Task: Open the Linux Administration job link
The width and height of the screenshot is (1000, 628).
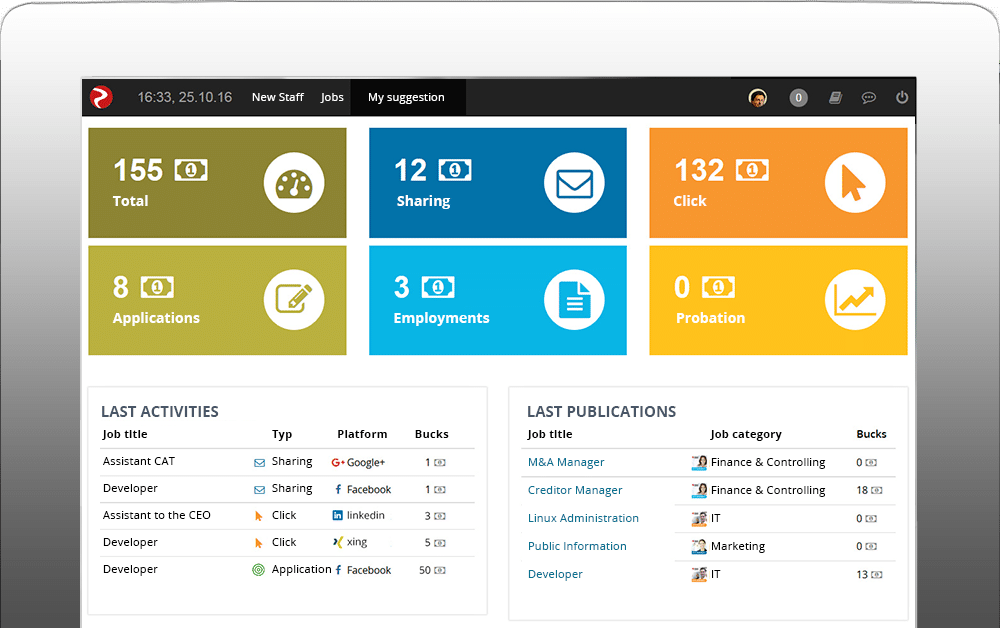Action: pos(583,518)
